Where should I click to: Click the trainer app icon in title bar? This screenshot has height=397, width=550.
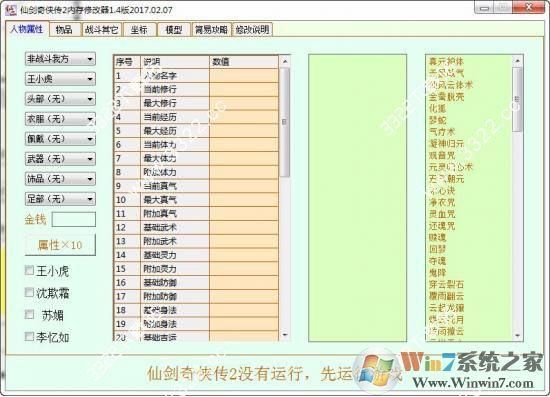(11, 9)
